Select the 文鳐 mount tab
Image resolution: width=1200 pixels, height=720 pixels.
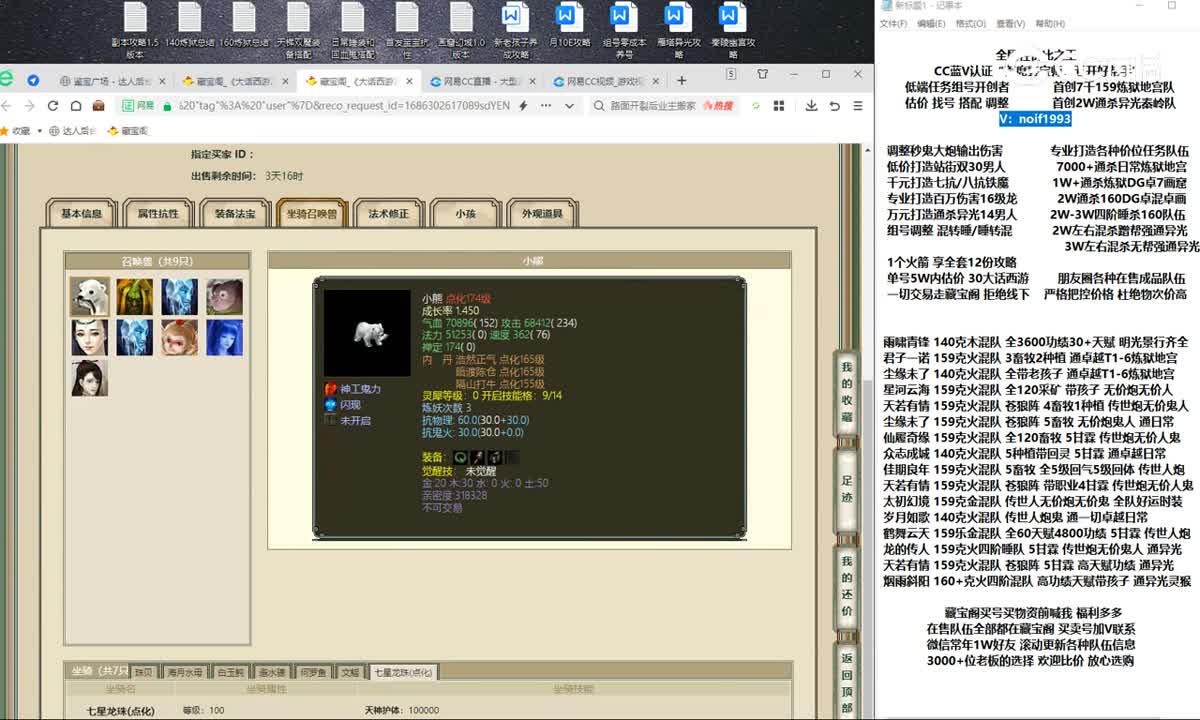(349, 672)
